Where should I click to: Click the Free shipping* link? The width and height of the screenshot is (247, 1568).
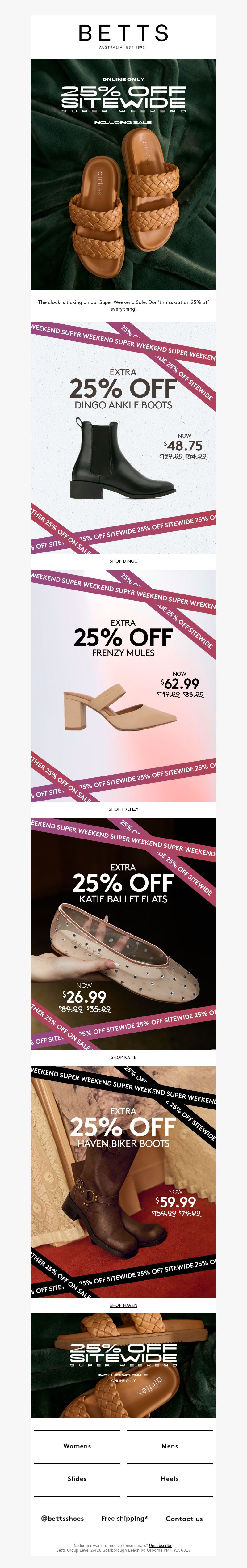pos(125,1519)
